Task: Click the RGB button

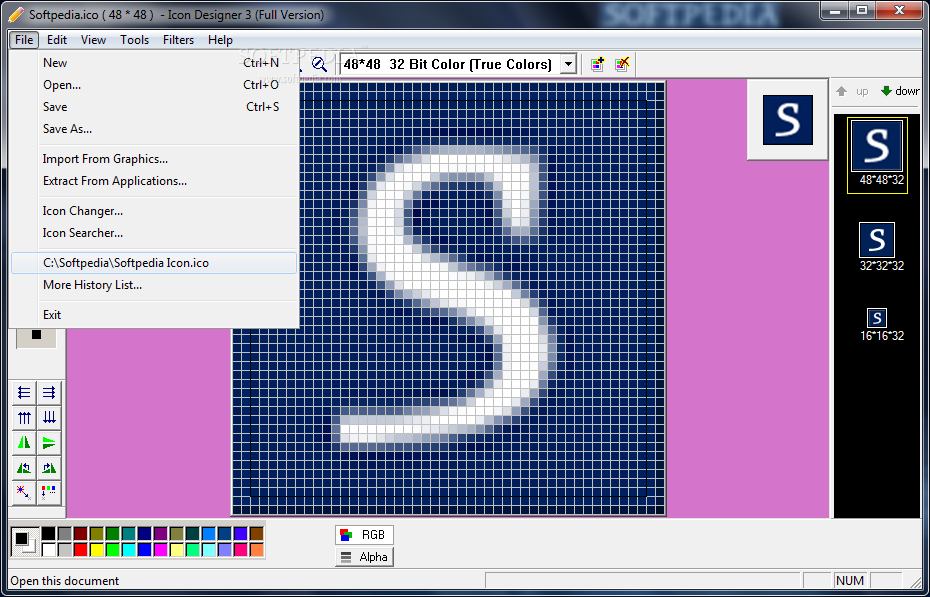Action: pos(364,535)
